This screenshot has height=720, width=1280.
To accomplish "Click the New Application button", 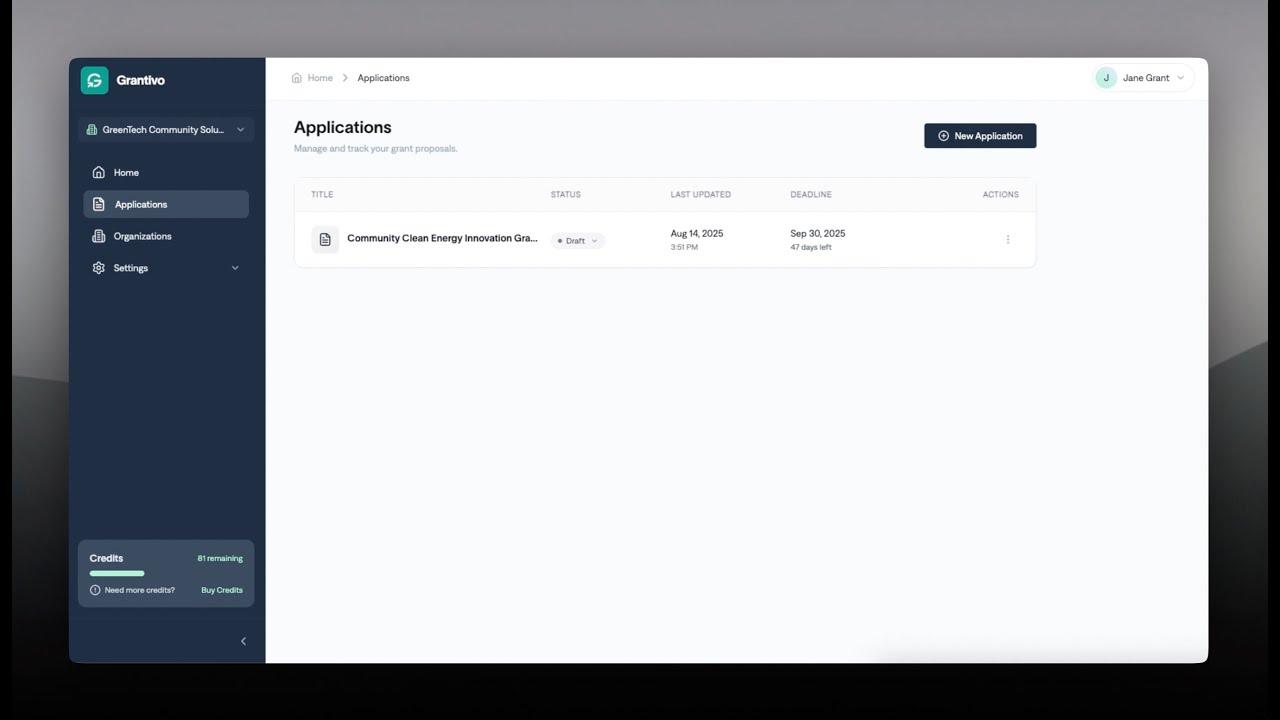I will click(979, 136).
